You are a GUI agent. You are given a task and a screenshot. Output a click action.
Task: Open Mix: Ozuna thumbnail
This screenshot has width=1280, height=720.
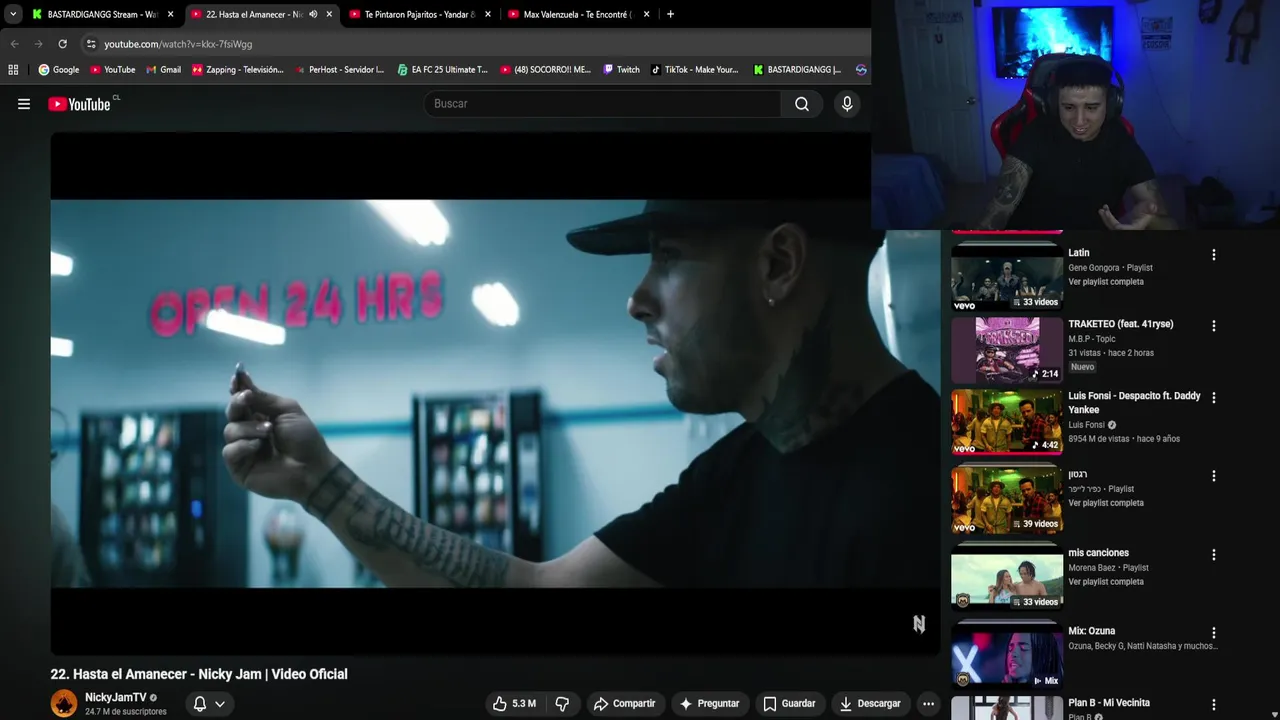coord(1007,656)
